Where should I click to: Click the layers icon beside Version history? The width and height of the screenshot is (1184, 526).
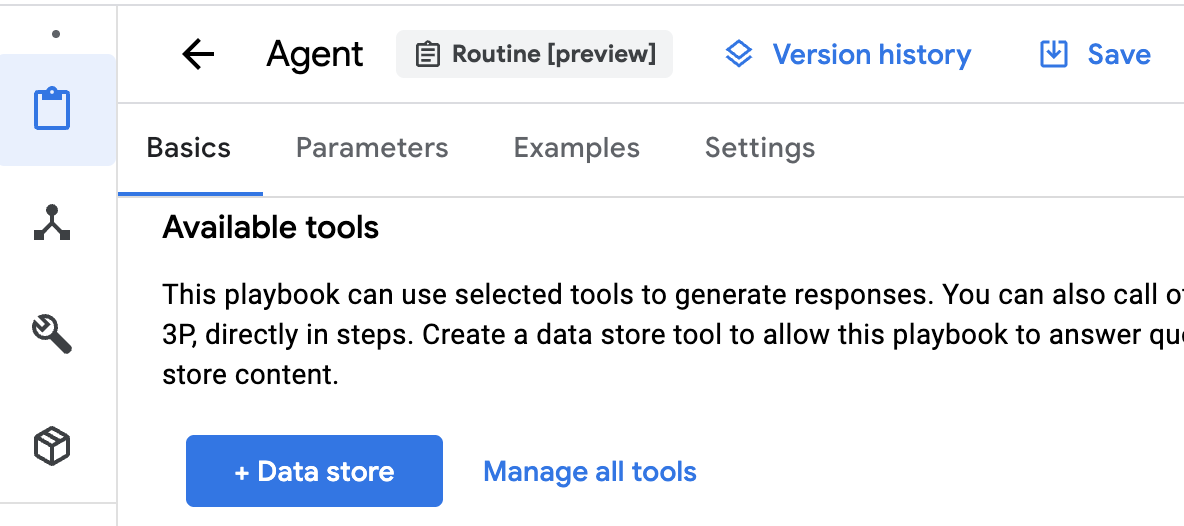738,54
